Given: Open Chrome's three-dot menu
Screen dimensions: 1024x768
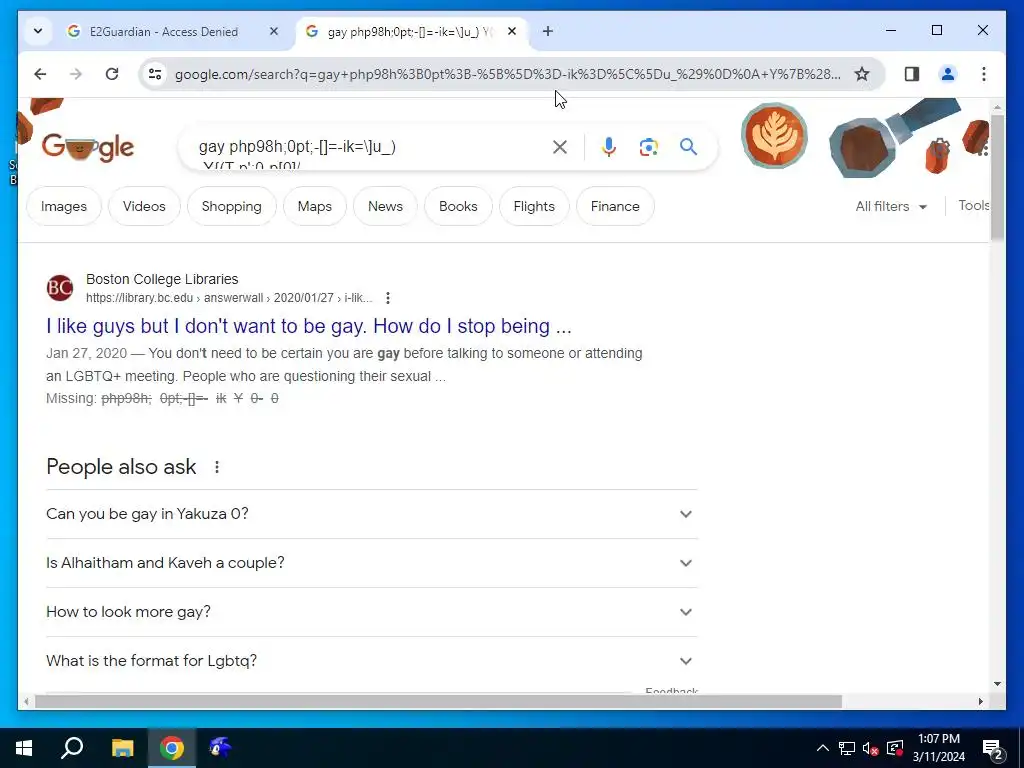Looking at the screenshot, I should [984, 74].
